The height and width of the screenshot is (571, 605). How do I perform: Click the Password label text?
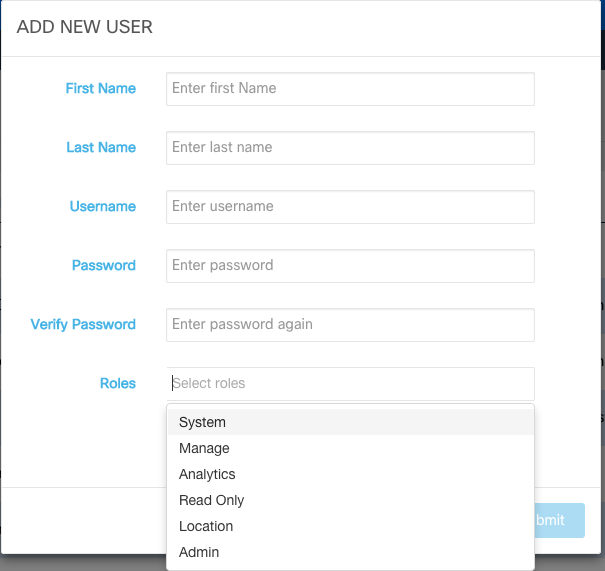pyautogui.click(x=104, y=265)
